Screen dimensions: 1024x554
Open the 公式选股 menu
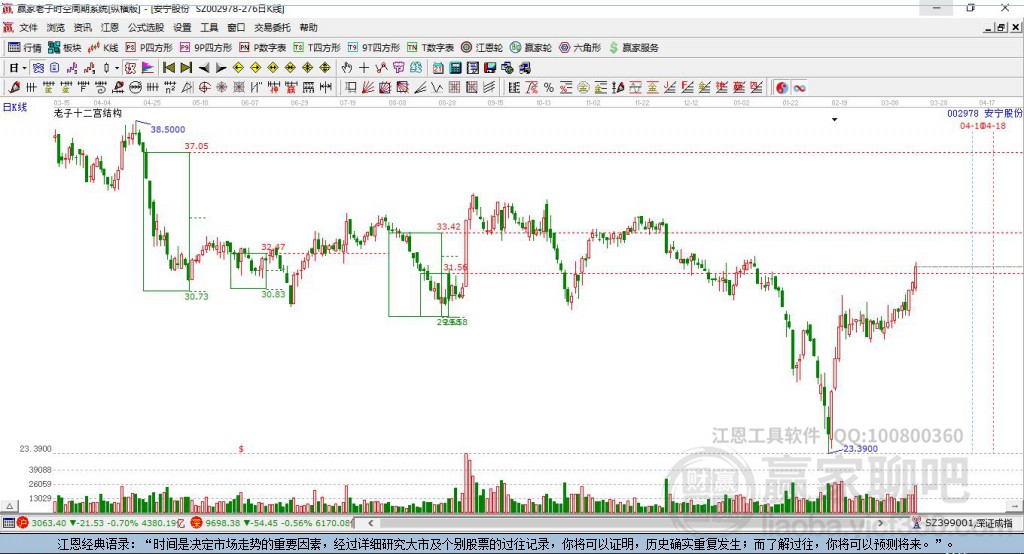coord(144,28)
